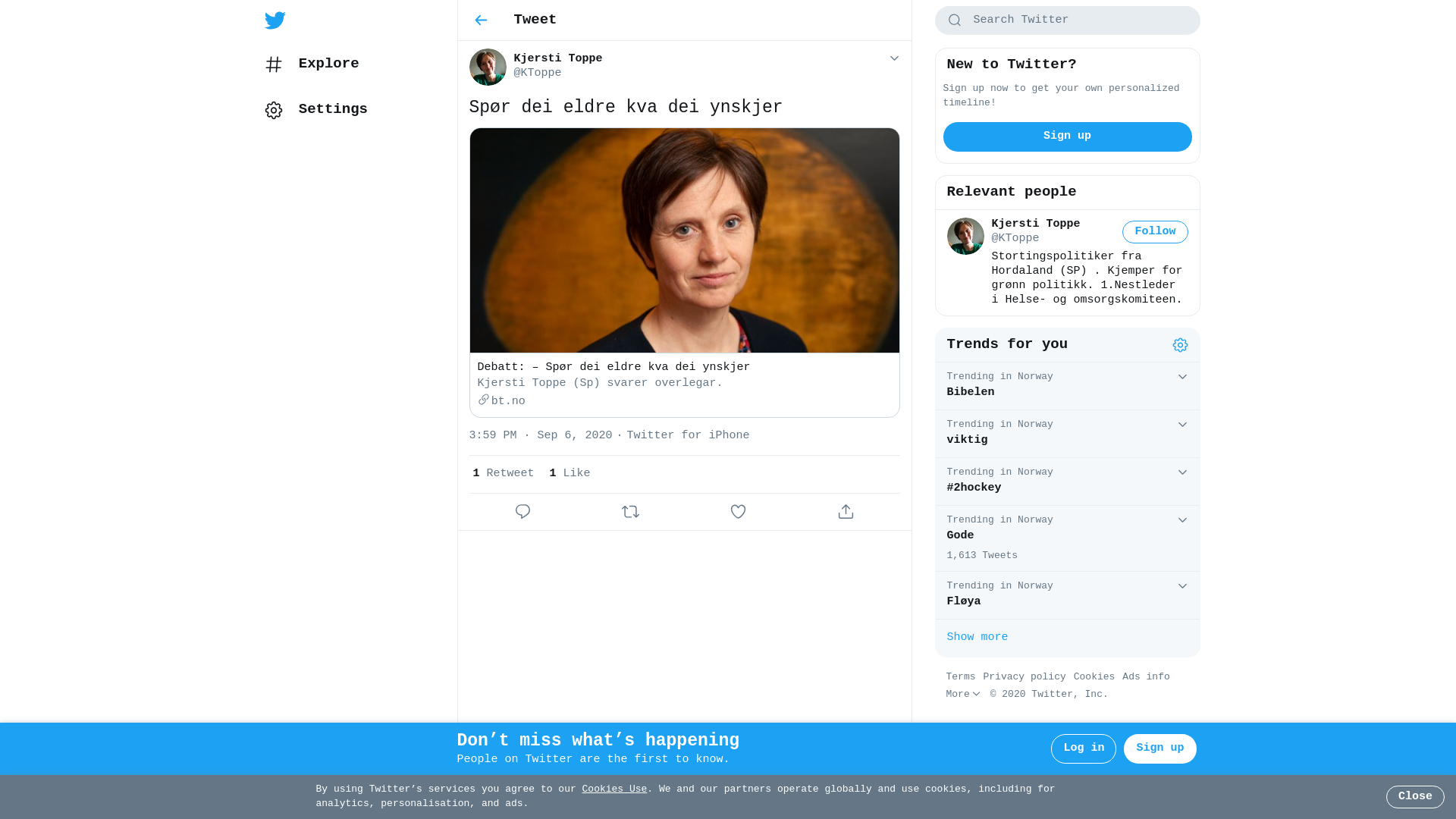
Task: Like the tweet with the heart icon
Action: (x=738, y=512)
